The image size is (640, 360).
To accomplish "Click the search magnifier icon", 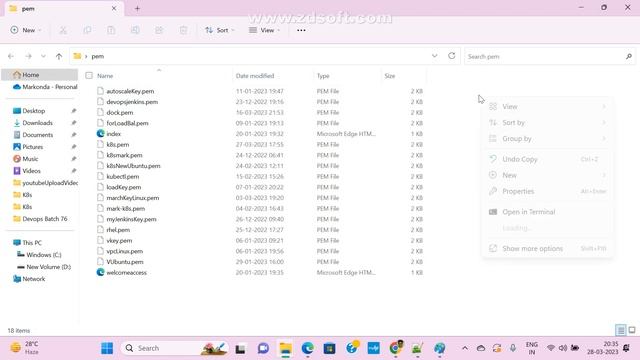I will pos(629,56).
